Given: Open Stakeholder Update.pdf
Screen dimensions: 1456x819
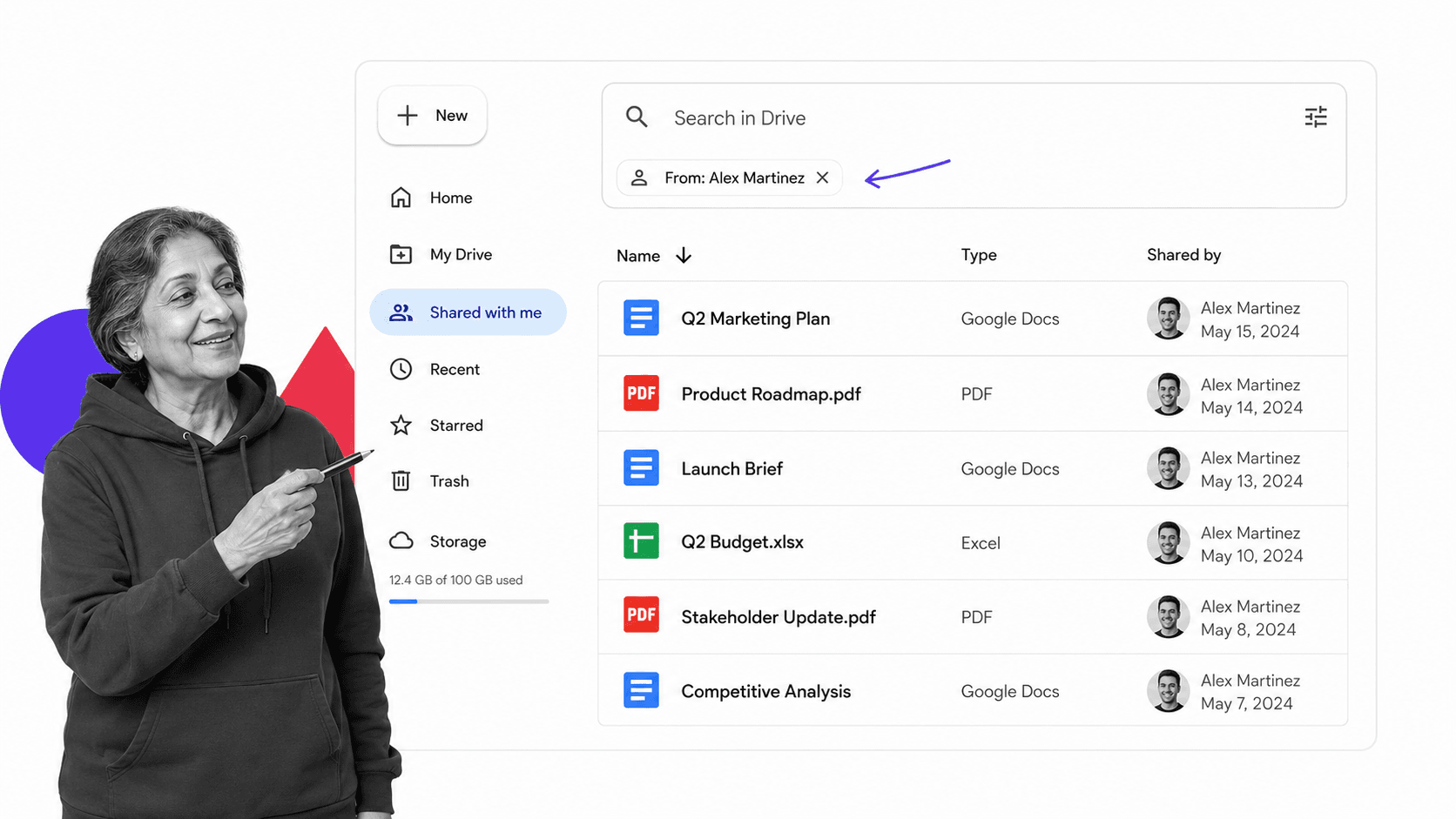Looking at the screenshot, I should [779, 617].
